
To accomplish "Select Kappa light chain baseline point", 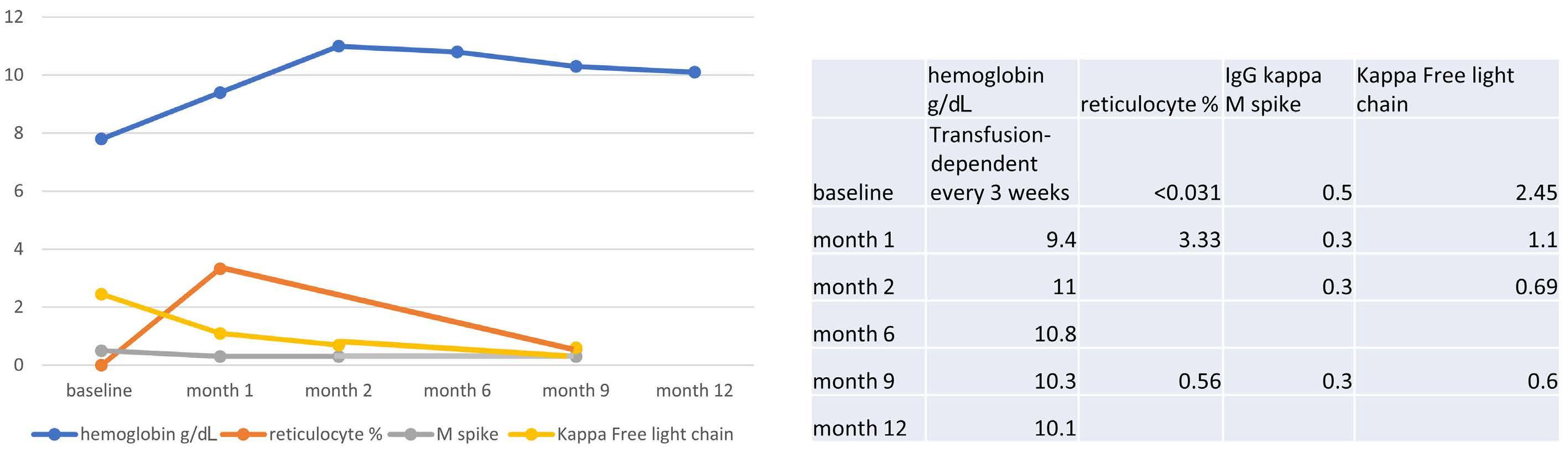I will pos(102,294).
